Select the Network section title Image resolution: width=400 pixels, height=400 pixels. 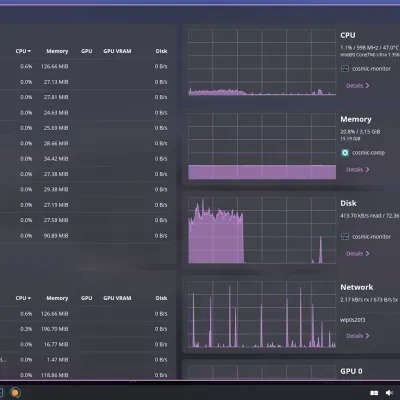pyautogui.click(x=357, y=287)
